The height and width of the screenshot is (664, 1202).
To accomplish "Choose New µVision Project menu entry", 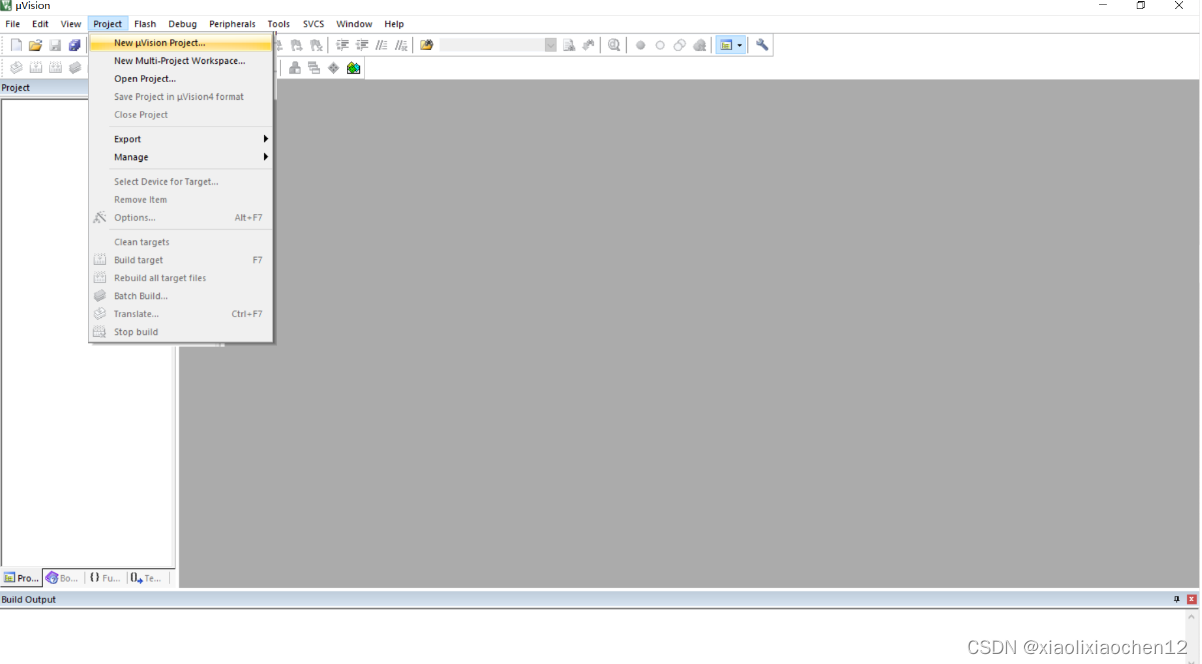I will click(181, 43).
